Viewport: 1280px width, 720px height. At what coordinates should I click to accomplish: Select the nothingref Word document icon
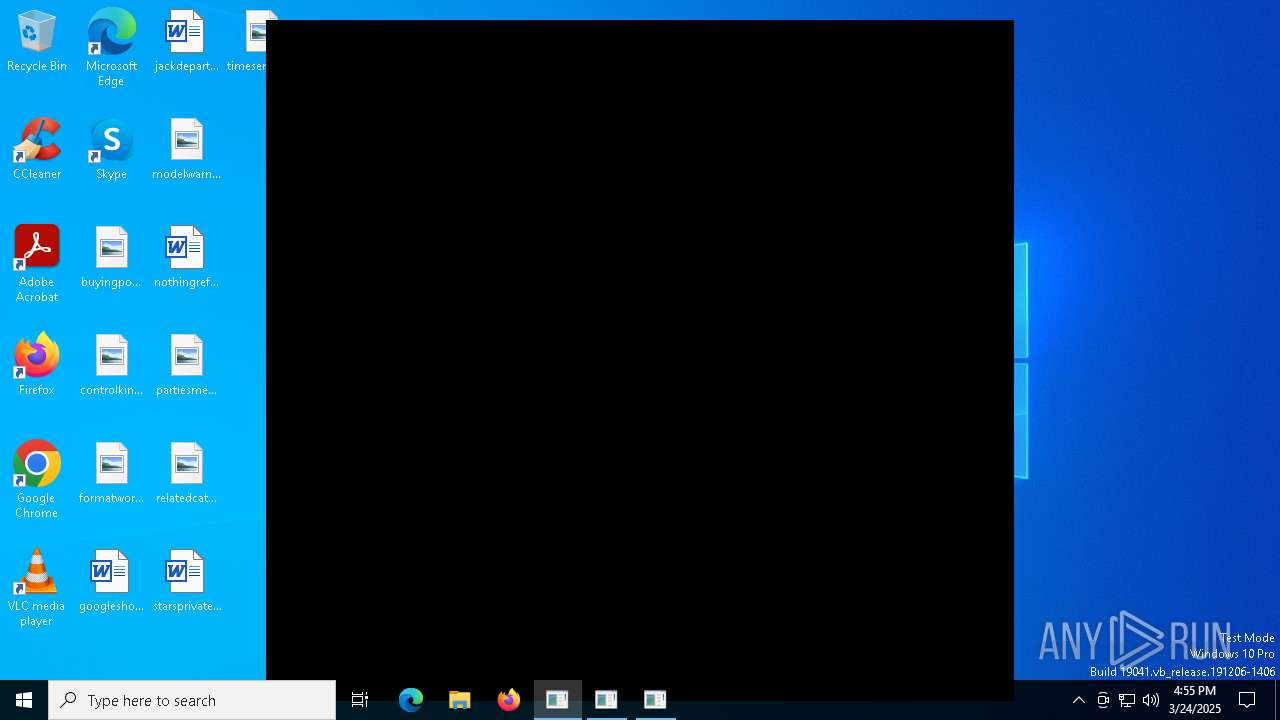(186, 258)
